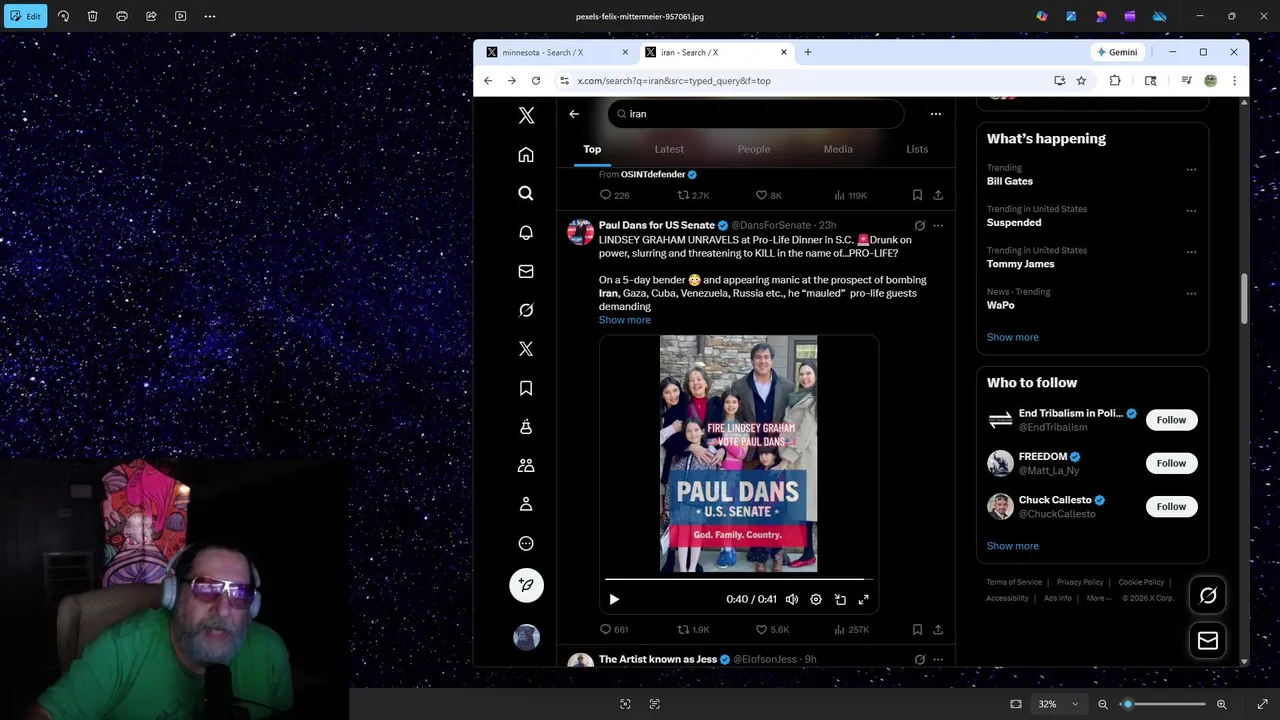Click the OneDrive icon in Photos title bar

(1159, 16)
